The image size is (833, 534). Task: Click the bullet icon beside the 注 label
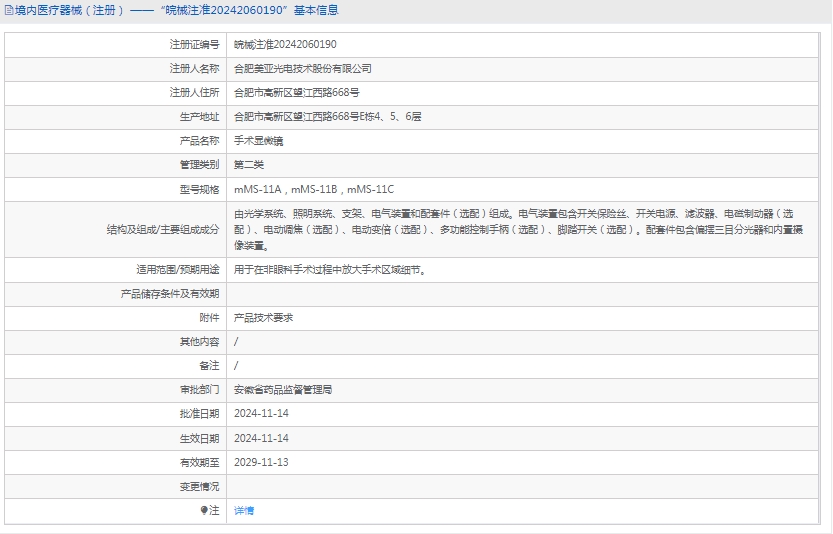204,510
